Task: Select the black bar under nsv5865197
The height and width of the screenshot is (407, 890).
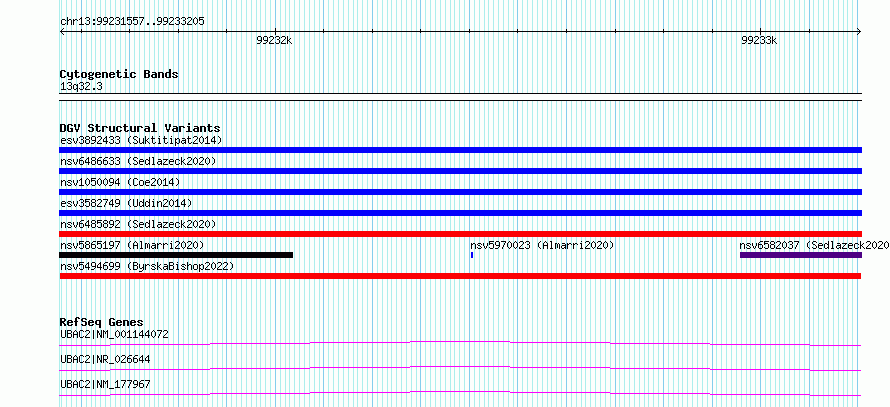Action: point(176,255)
